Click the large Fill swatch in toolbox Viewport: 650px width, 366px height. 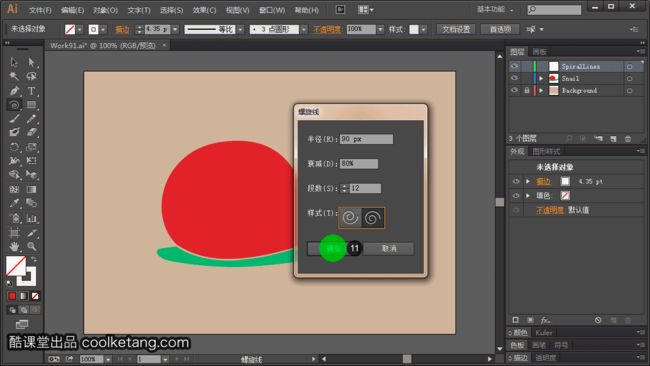point(16,266)
